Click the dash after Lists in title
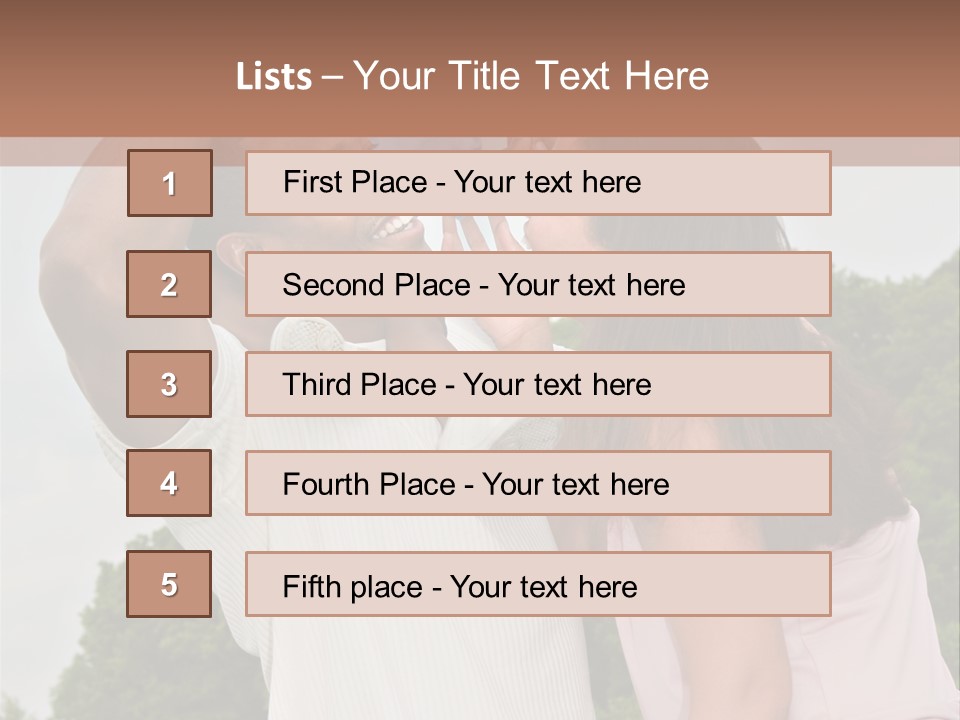This screenshot has width=960, height=720. click(332, 76)
